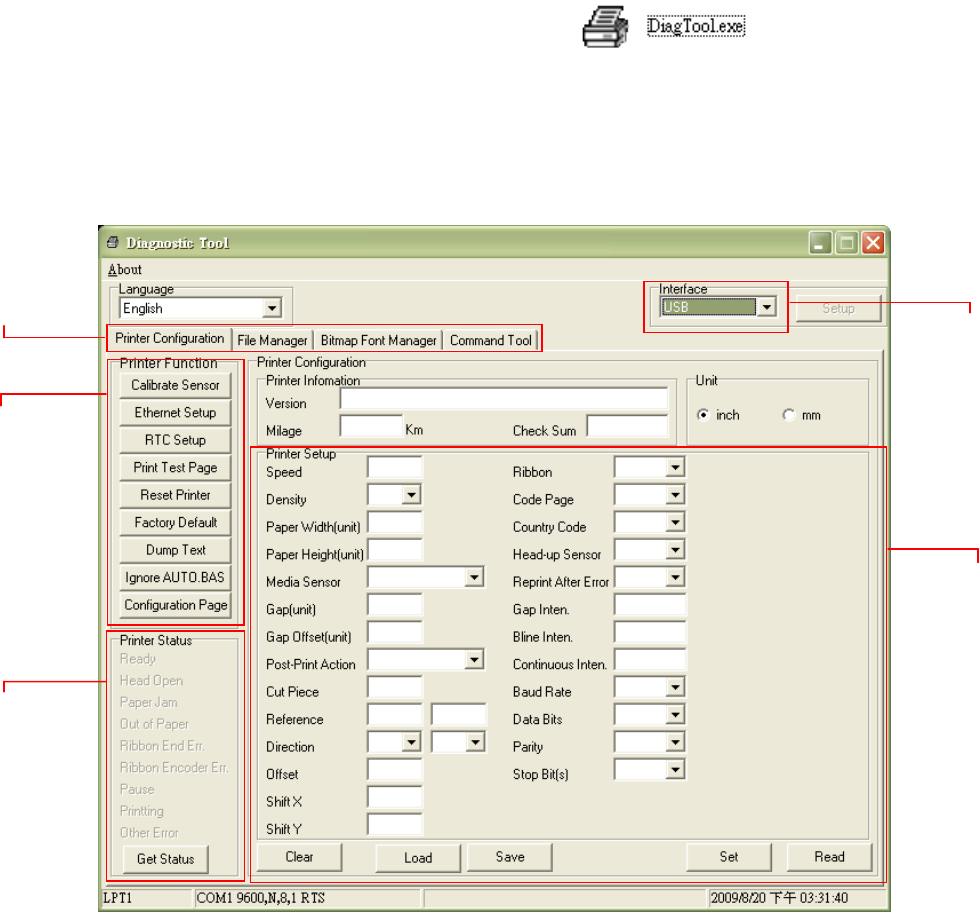This screenshot has width=979, height=912.
Task: Open the Baud Rate dropdown
Action: [x=675, y=687]
